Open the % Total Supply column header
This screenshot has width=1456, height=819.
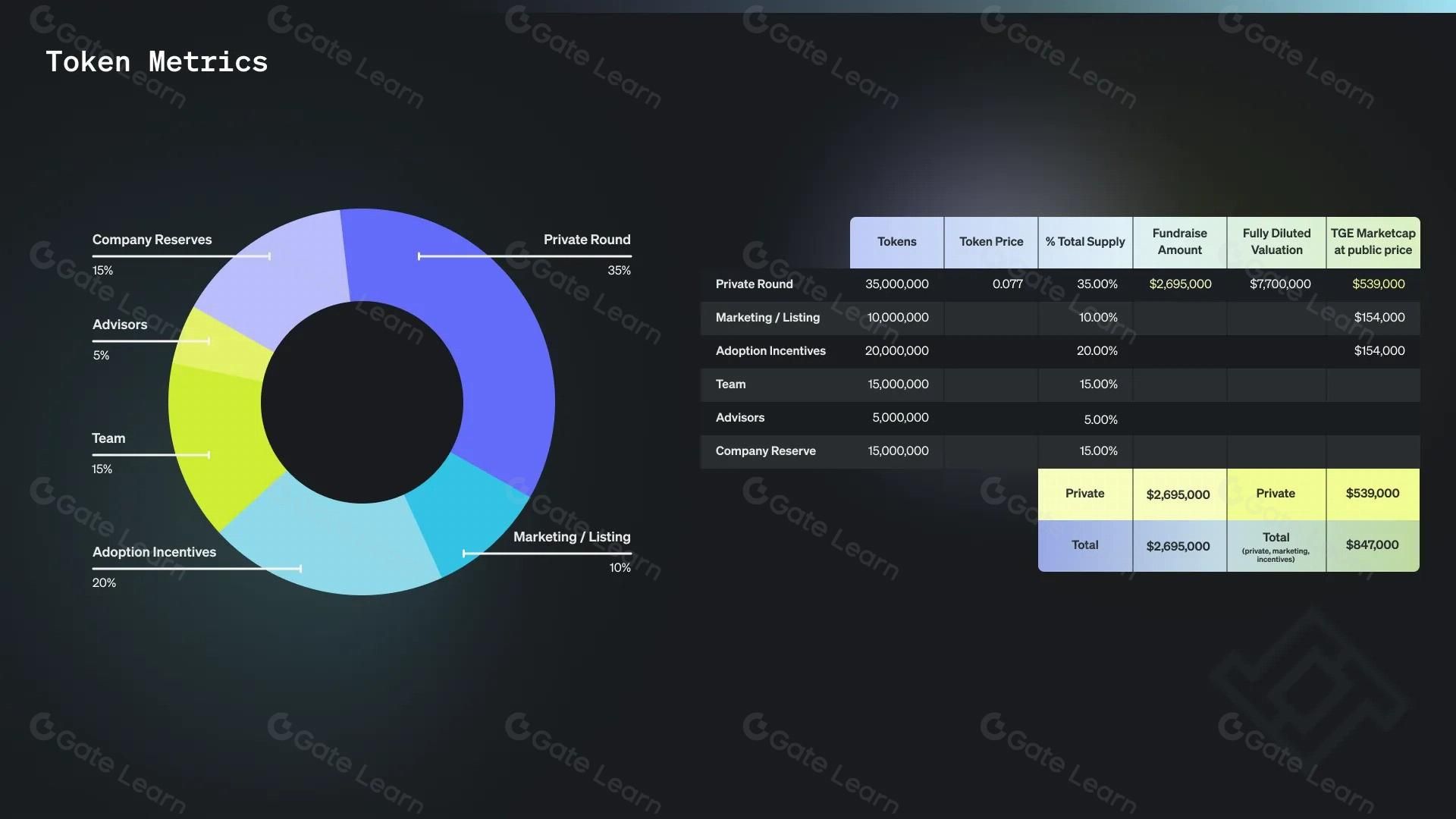pyautogui.click(x=1084, y=242)
